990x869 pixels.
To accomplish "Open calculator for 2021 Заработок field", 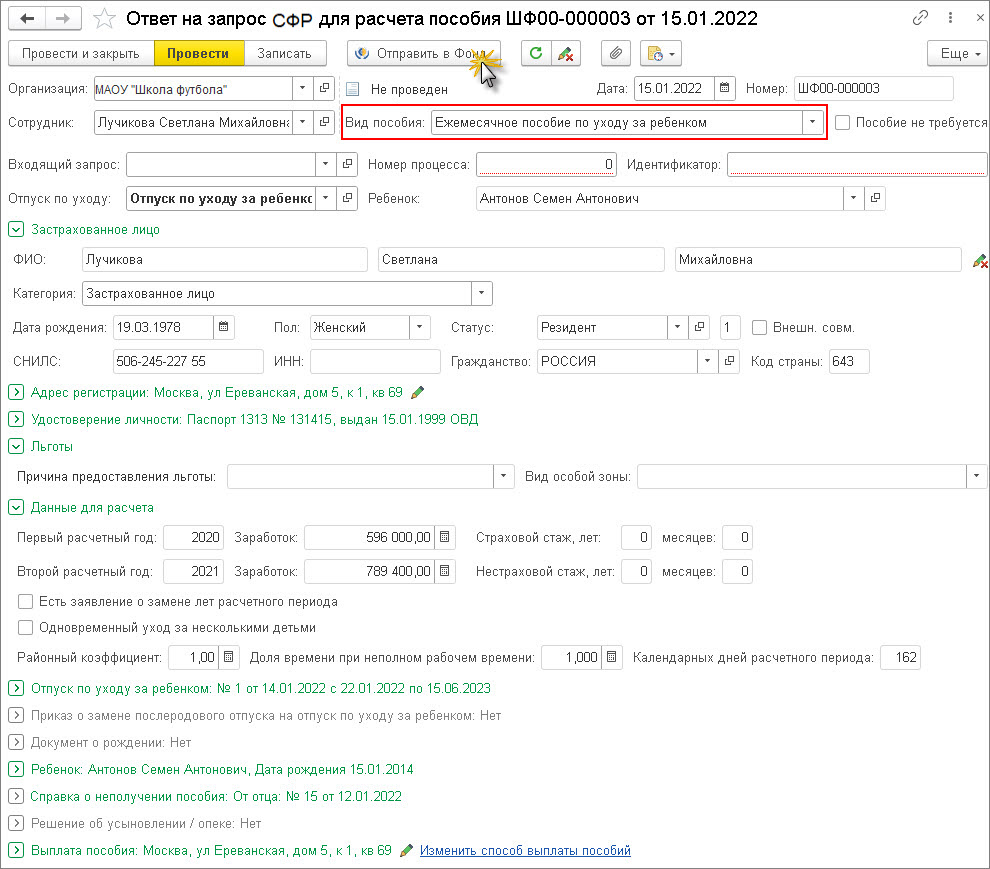I will tap(444, 571).
